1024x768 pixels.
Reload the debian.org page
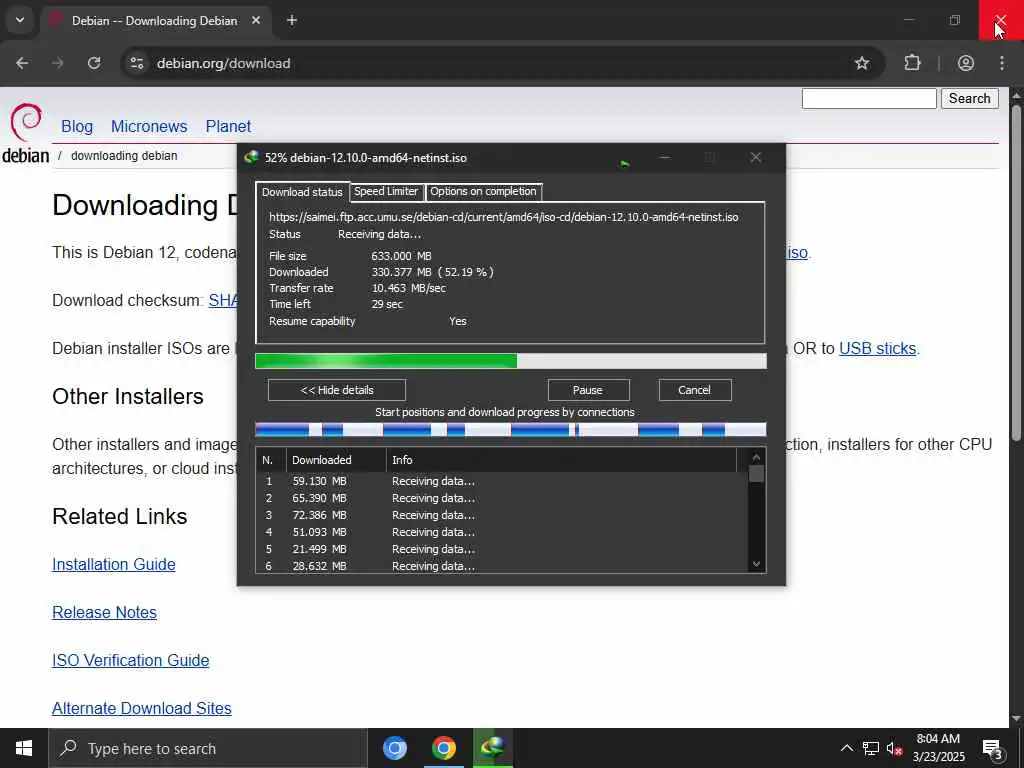pyautogui.click(x=94, y=63)
